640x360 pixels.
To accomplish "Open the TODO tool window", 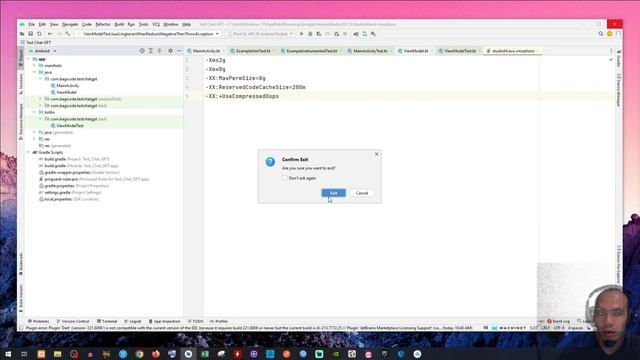I will [x=196, y=321].
